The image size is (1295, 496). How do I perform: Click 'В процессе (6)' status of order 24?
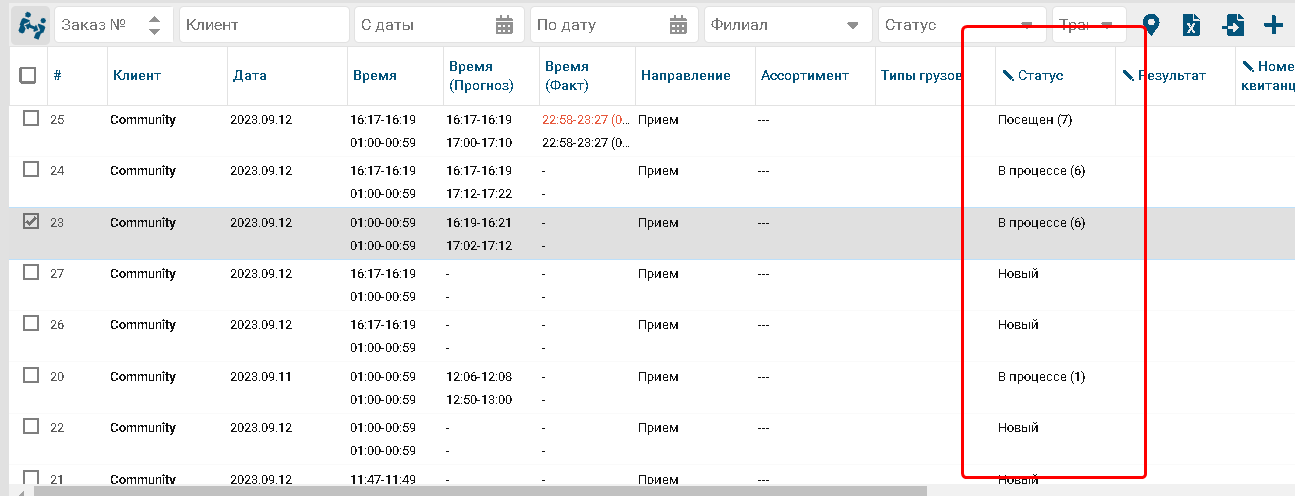click(1041, 171)
